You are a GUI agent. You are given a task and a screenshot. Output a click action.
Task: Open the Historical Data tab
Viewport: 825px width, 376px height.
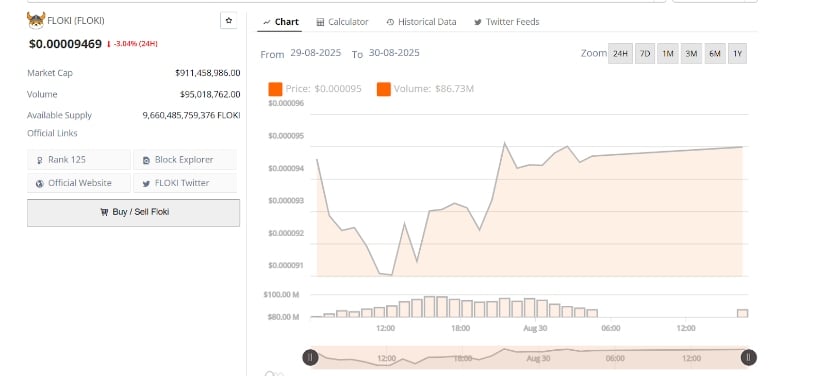coord(421,22)
